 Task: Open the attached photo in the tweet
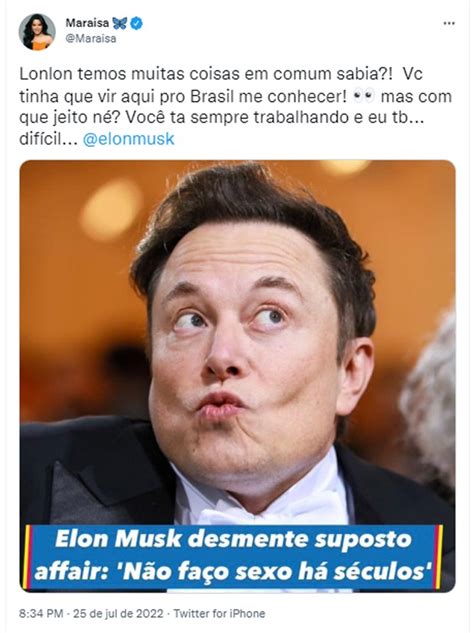tap(237, 376)
